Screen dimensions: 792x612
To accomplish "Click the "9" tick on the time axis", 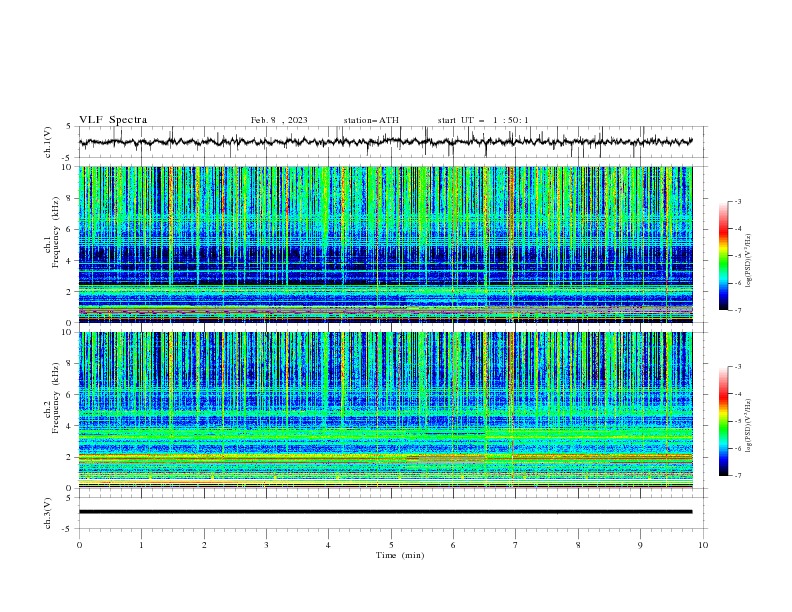I will tap(640, 545).
